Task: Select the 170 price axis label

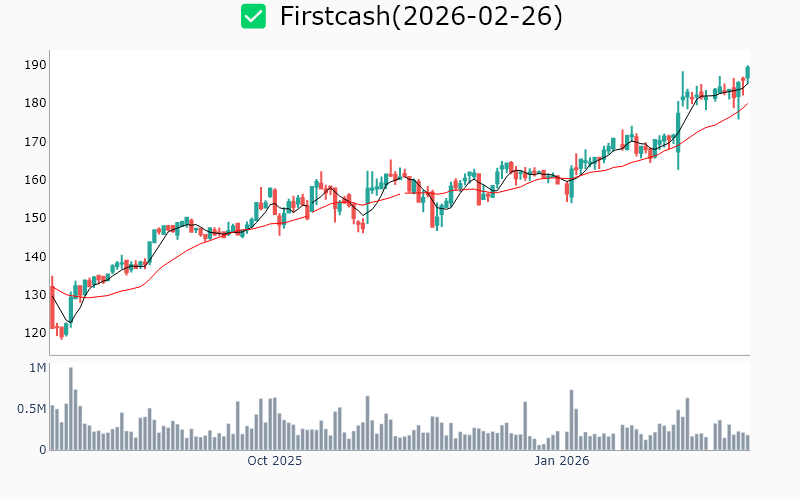Action: point(37,142)
